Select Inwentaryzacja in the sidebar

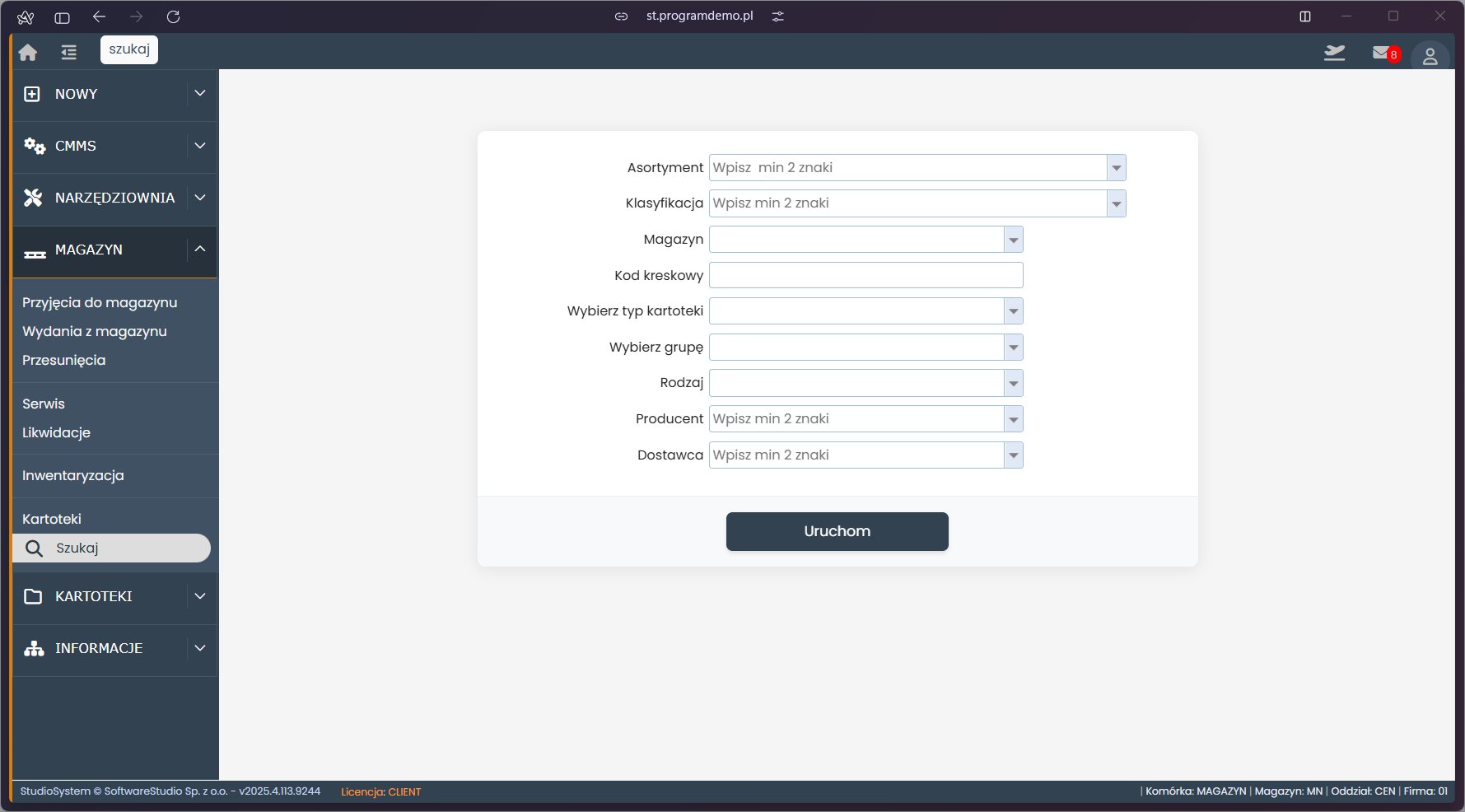[x=73, y=475]
